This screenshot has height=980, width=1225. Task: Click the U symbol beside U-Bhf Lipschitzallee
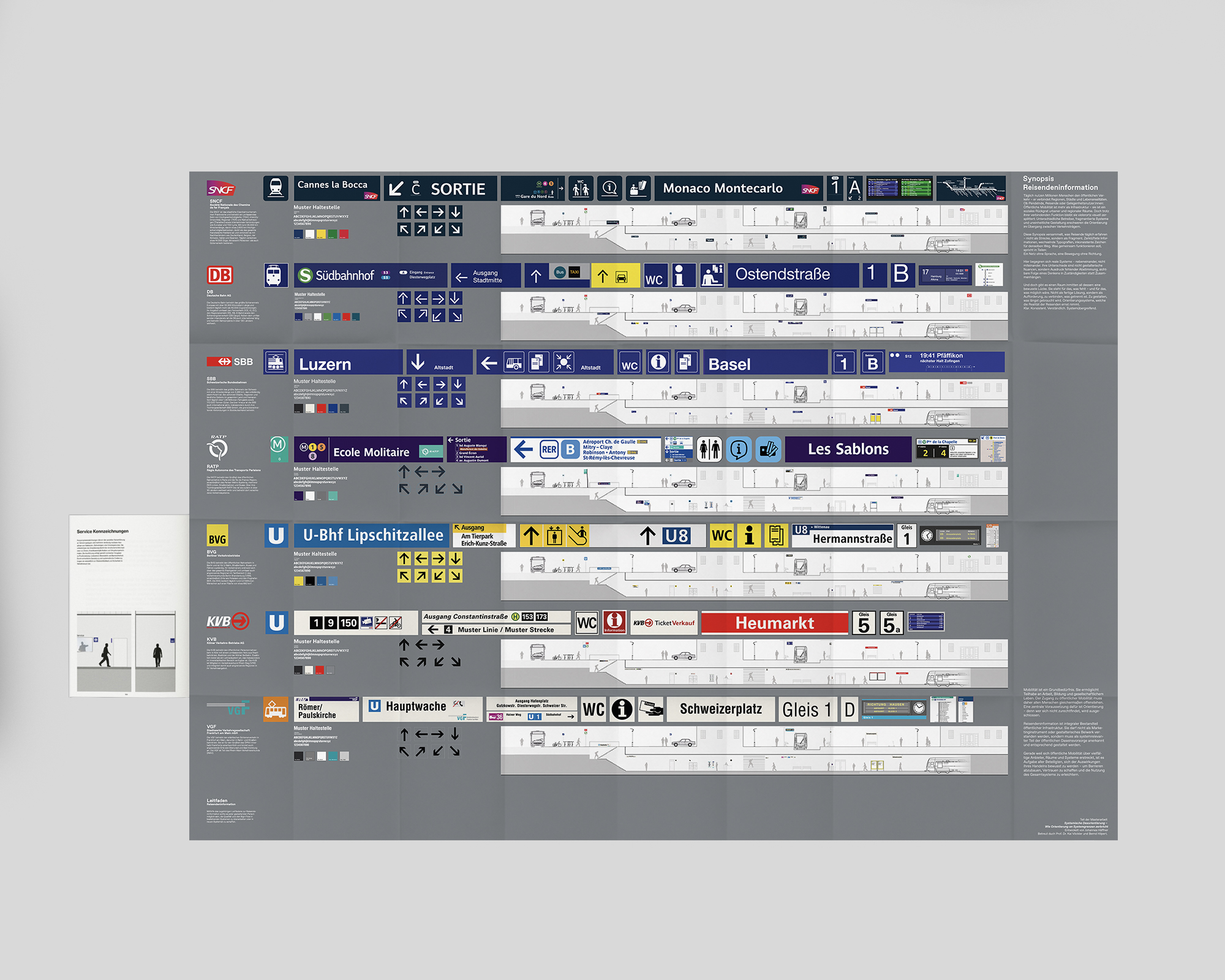click(x=276, y=536)
